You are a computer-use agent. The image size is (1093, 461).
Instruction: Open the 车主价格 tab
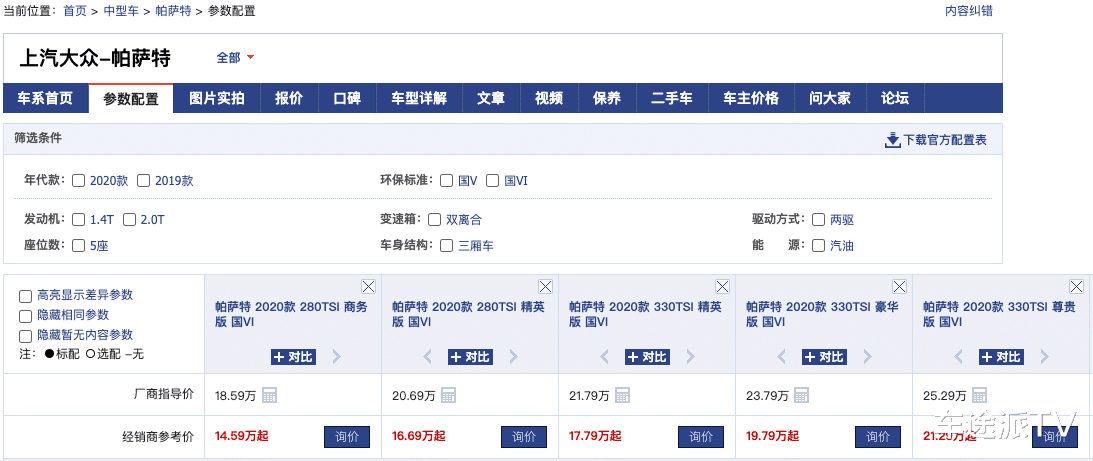pyautogui.click(x=751, y=98)
